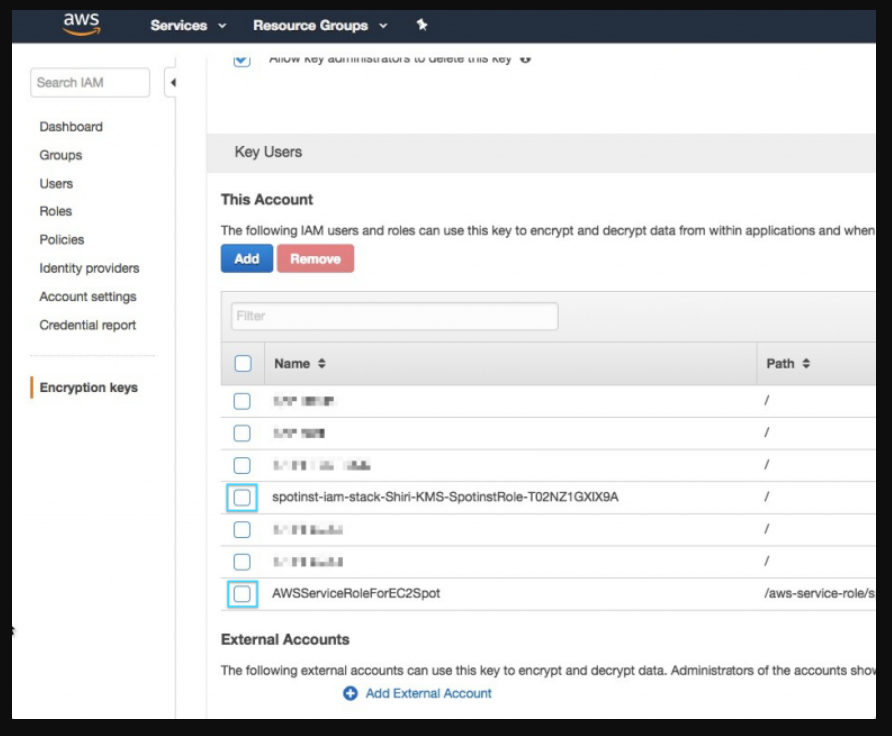Sort the list by Path column arrows
This screenshot has height=736, width=892.
point(806,364)
